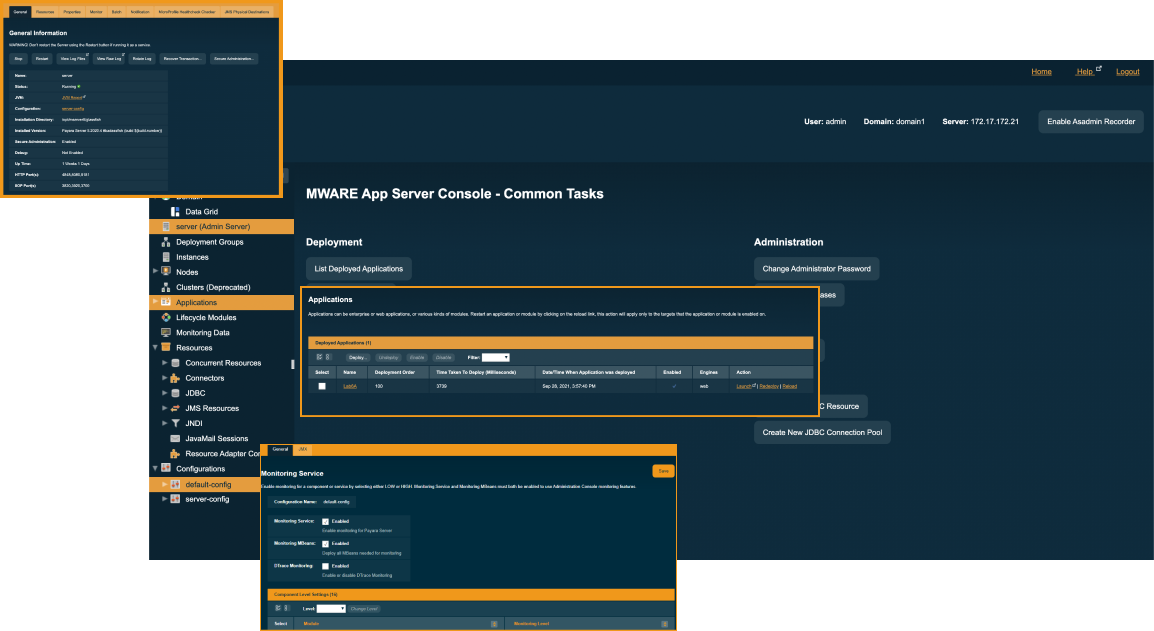Switch to the Resources tab in server panel
The width and height of the screenshot is (1154, 631).
[45, 12]
